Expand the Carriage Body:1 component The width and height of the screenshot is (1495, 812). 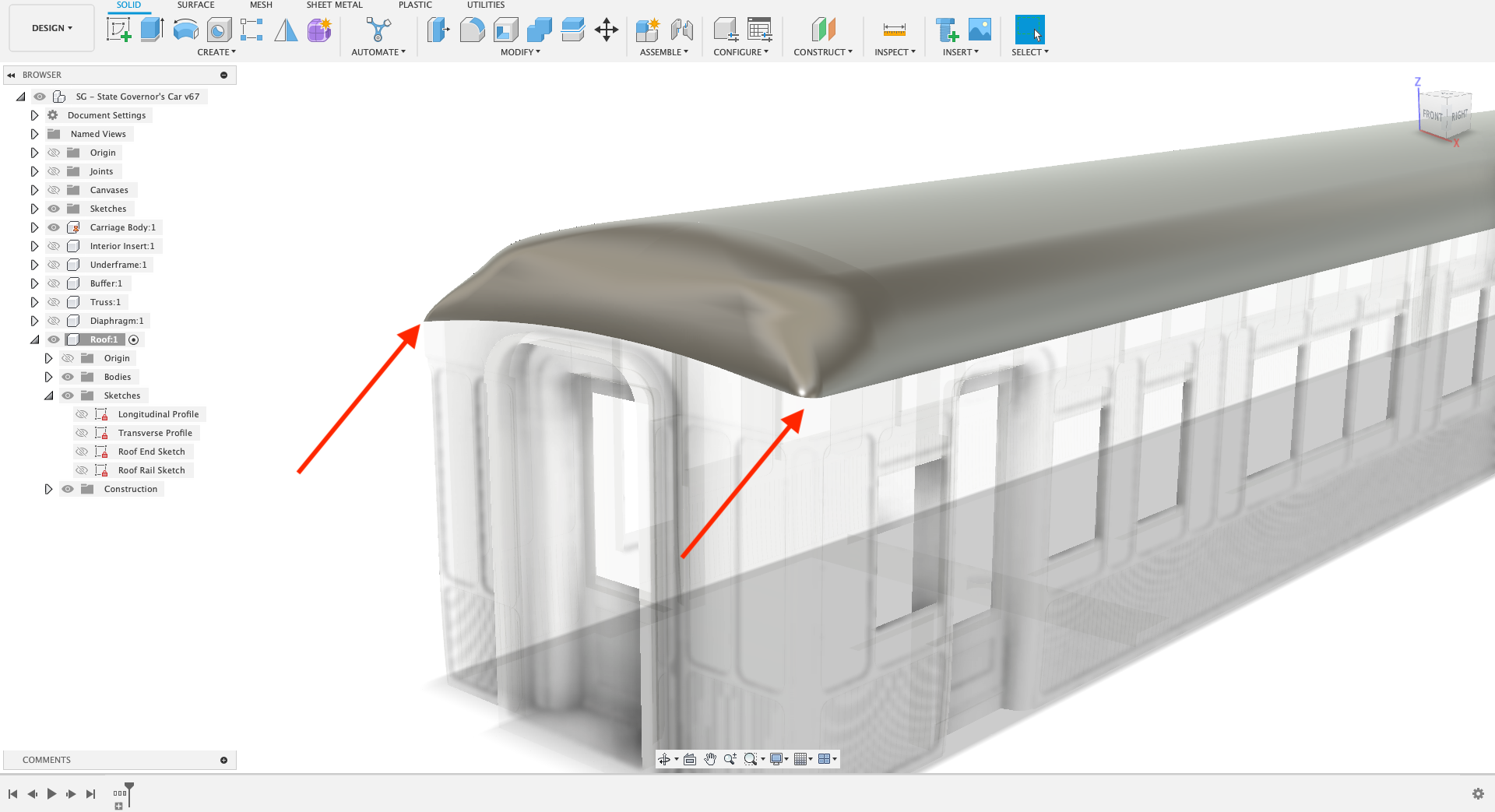[34, 227]
